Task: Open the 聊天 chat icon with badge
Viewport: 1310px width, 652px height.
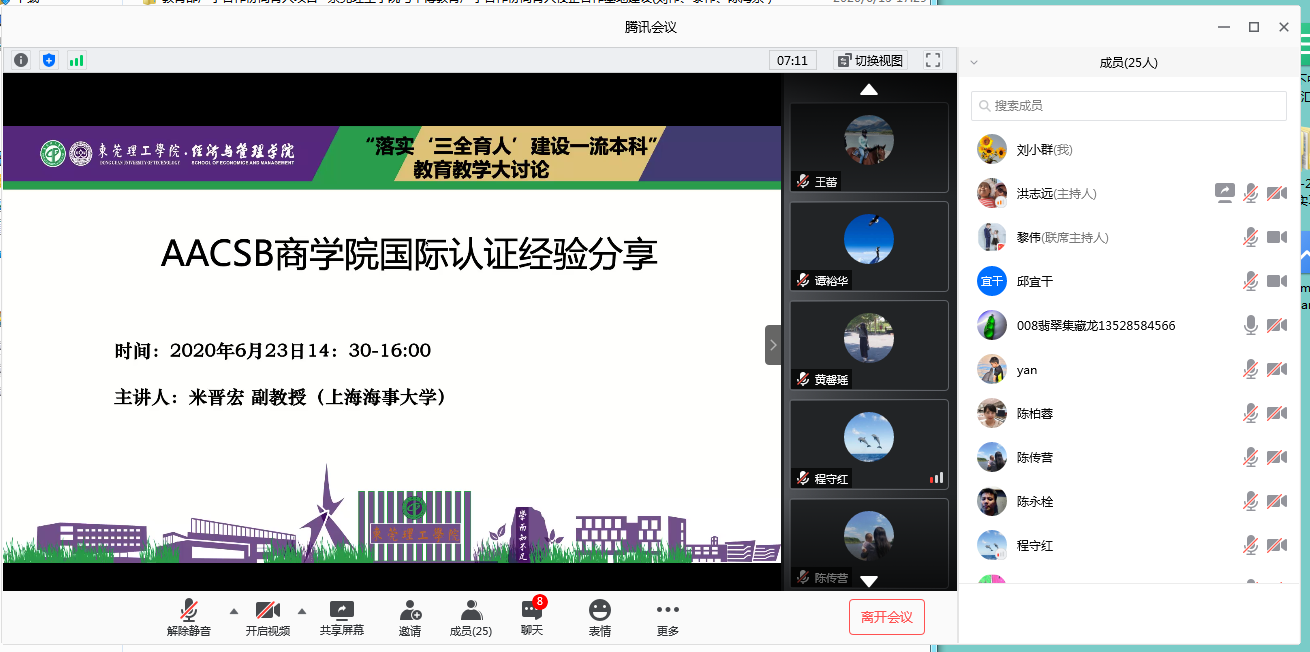Action: pyautogui.click(x=532, y=608)
